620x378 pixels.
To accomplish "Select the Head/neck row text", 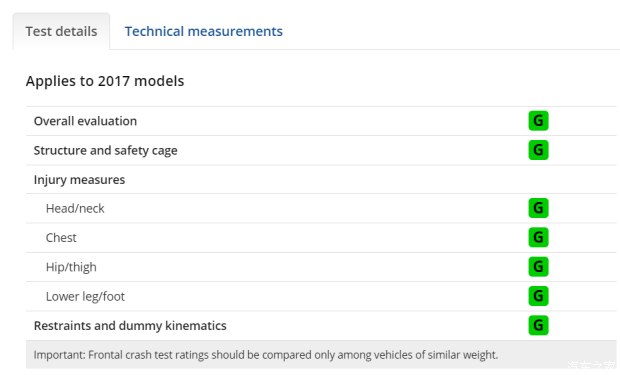I will click(75, 208).
